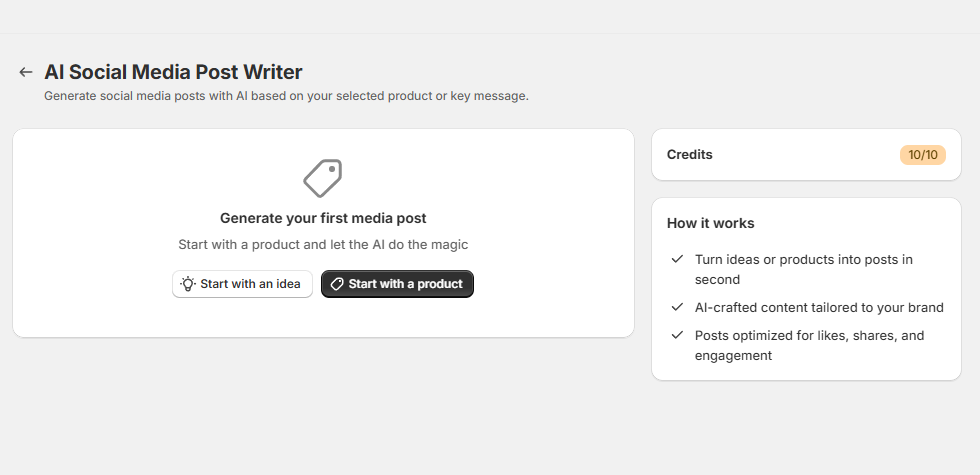Click checkmark beside 'Posts optimized for likes'

(677, 335)
